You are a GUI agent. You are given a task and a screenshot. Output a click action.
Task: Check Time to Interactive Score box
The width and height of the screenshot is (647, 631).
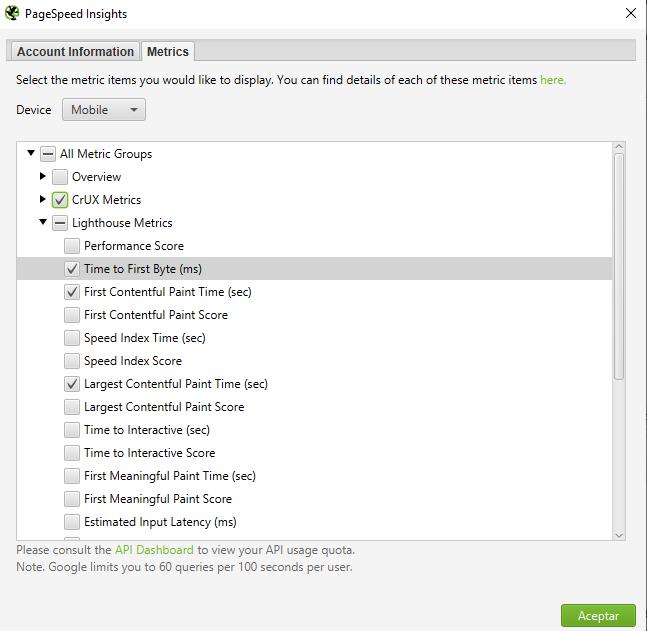click(72, 453)
